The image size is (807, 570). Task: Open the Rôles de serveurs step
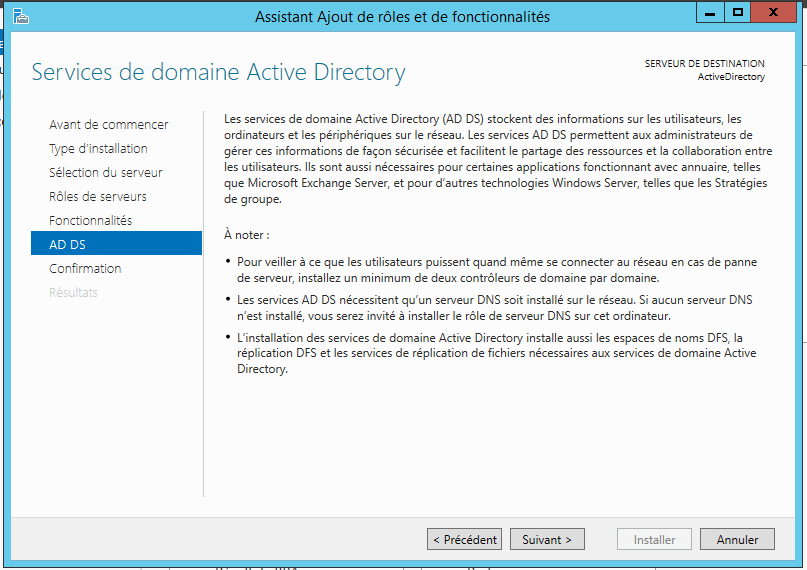click(98, 197)
